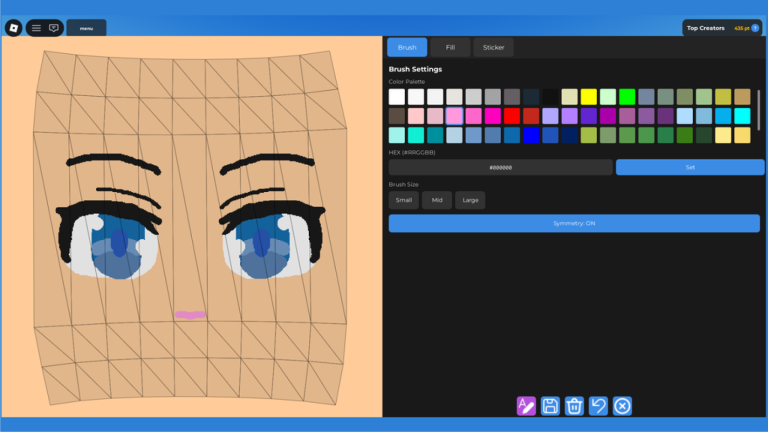Close the editor with the circled X icon
768x432 pixels.
click(x=622, y=406)
